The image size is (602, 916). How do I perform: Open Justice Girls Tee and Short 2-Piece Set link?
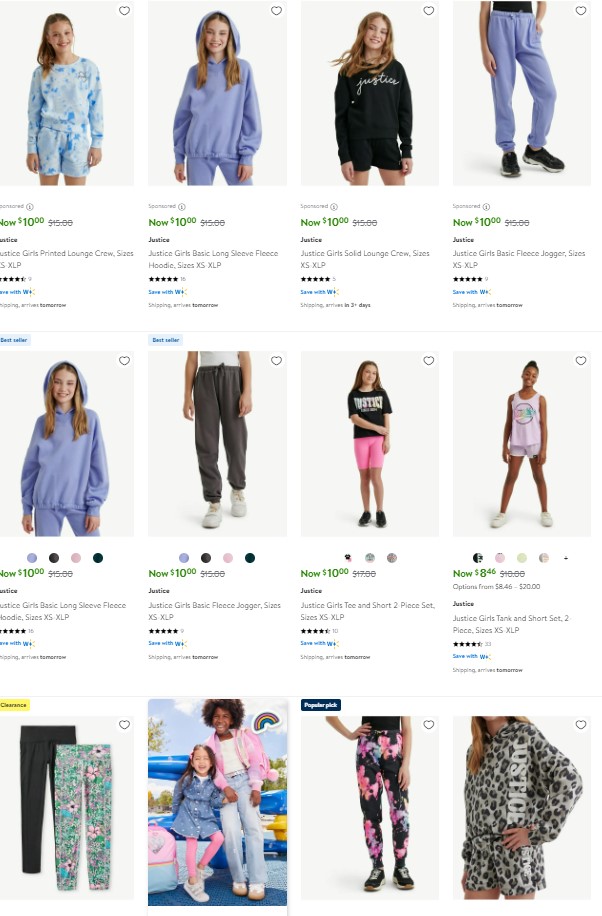tap(368, 611)
